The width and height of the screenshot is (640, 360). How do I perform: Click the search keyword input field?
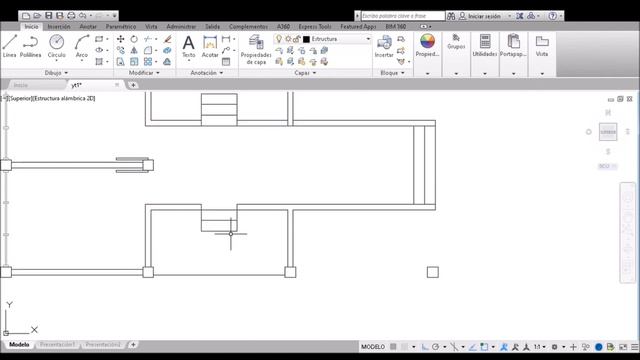click(402, 16)
